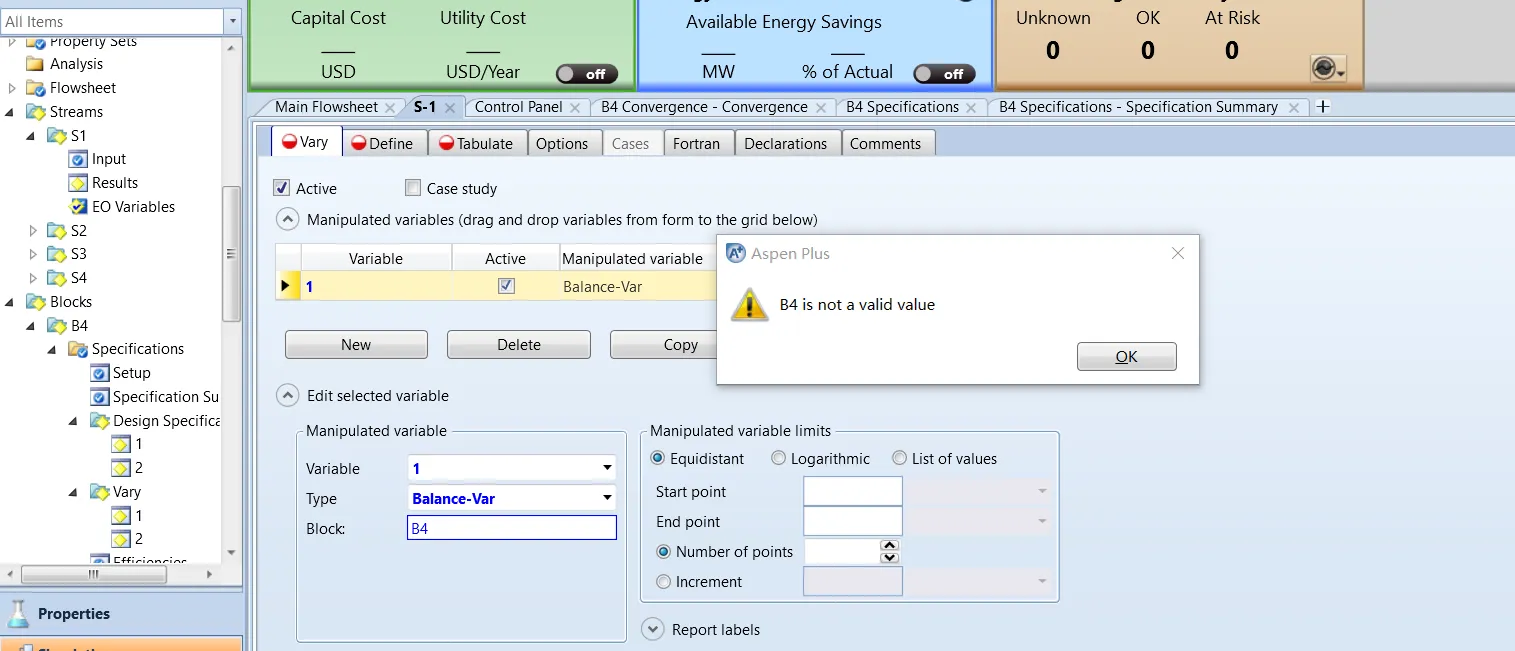Click the plus icon to add tab
This screenshot has width=1515, height=651.
1322,107
